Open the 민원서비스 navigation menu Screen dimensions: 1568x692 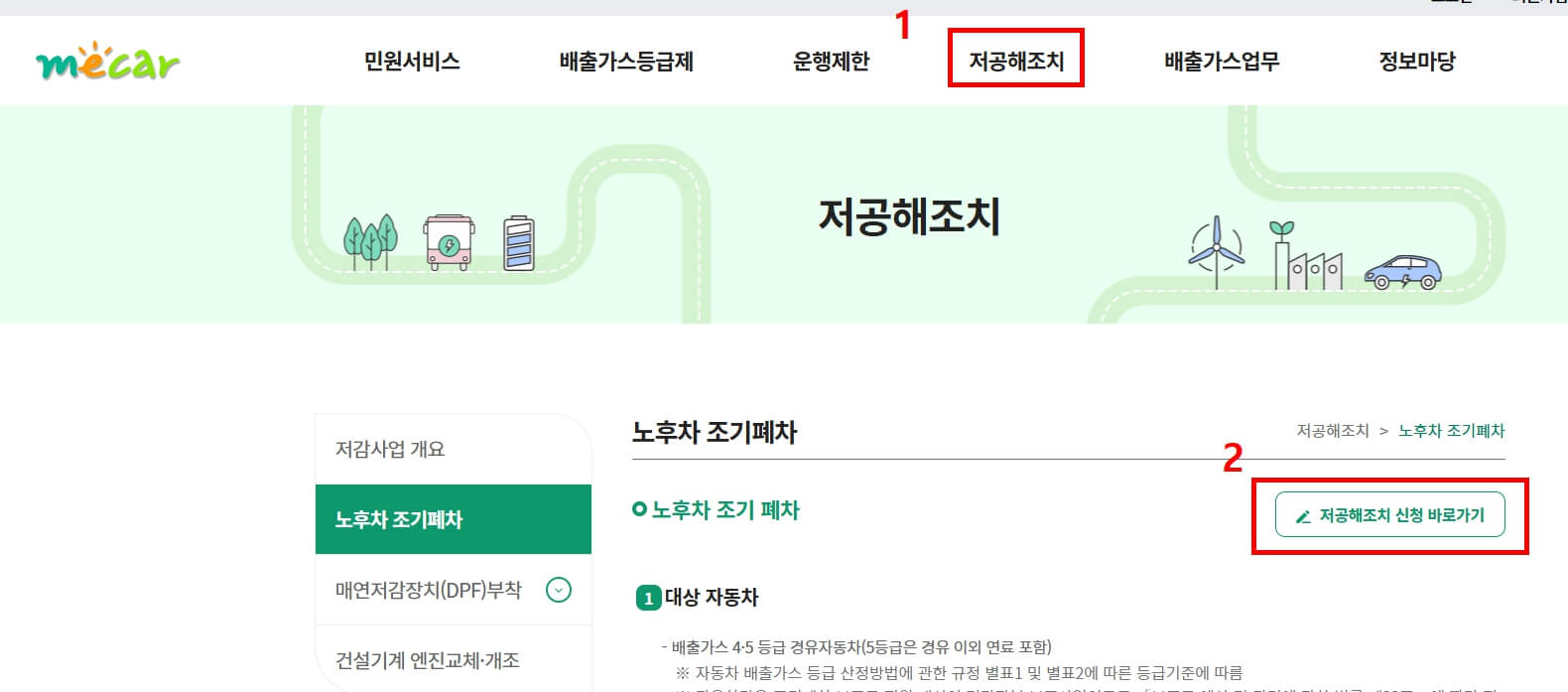click(x=412, y=60)
